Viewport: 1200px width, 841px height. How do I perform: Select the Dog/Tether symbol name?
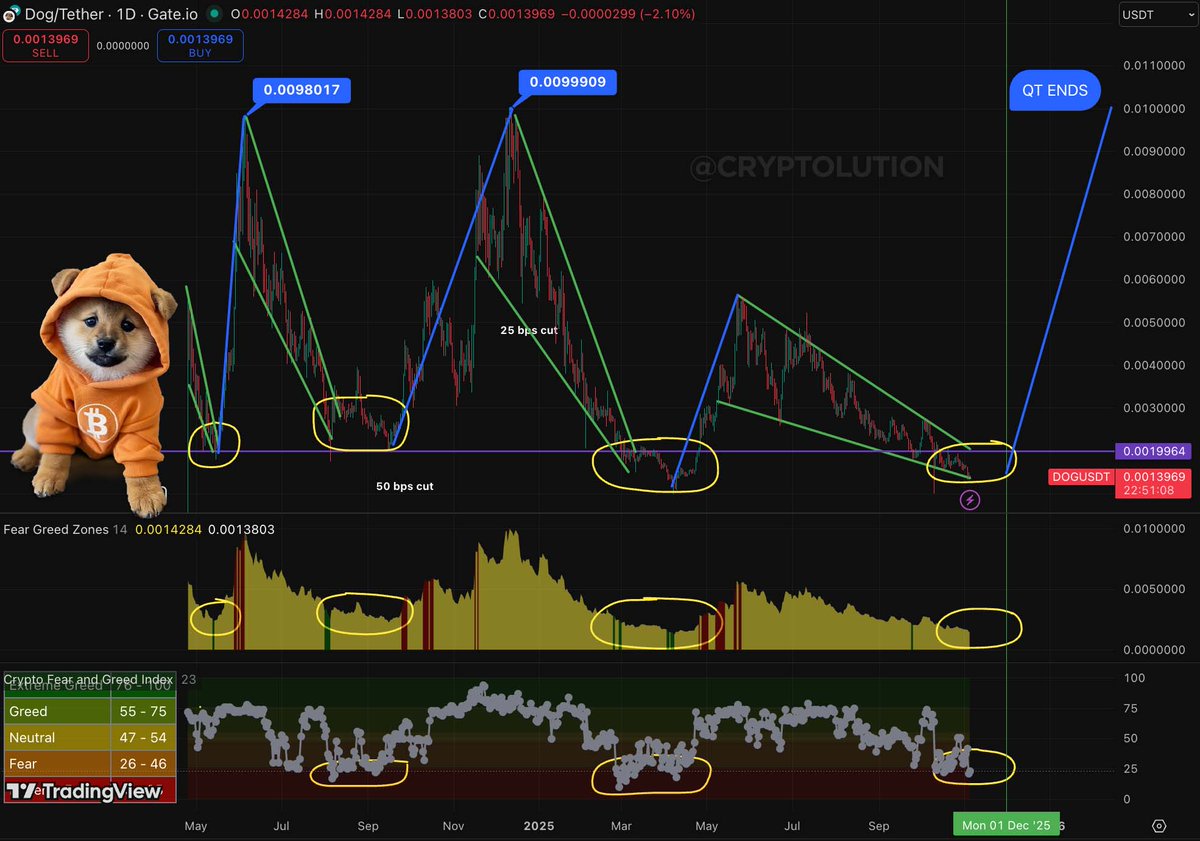tap(62, 14)
